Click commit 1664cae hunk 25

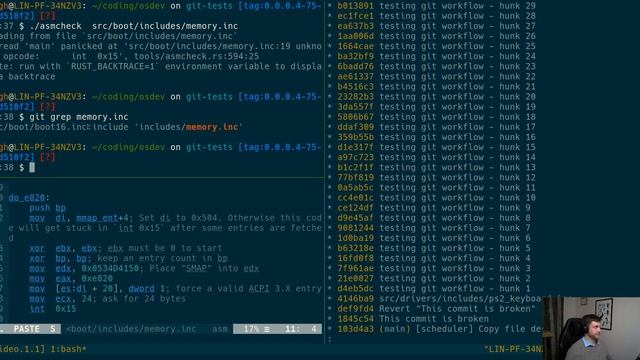coord(436,46)
